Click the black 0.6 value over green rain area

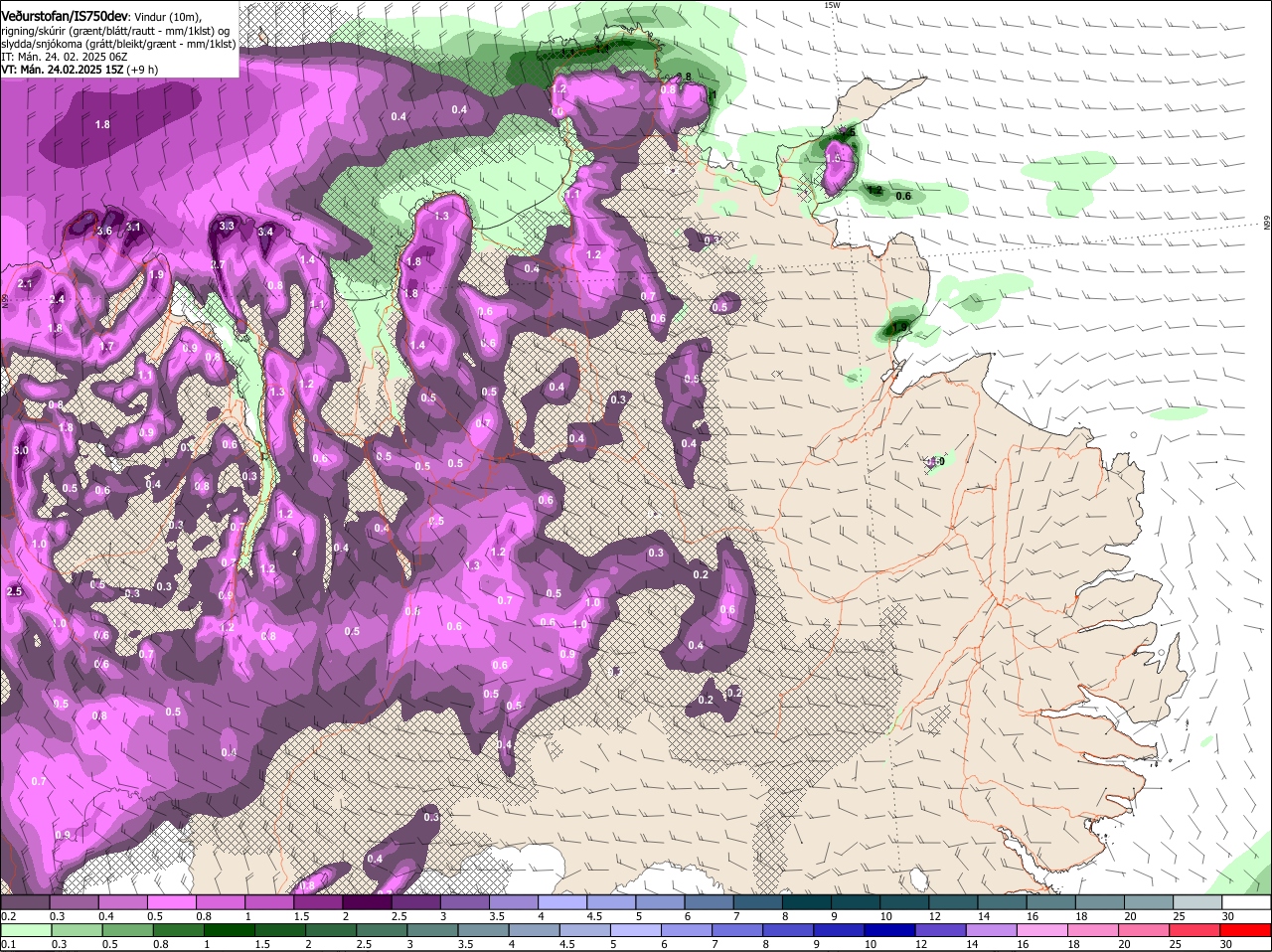point(903,196)
